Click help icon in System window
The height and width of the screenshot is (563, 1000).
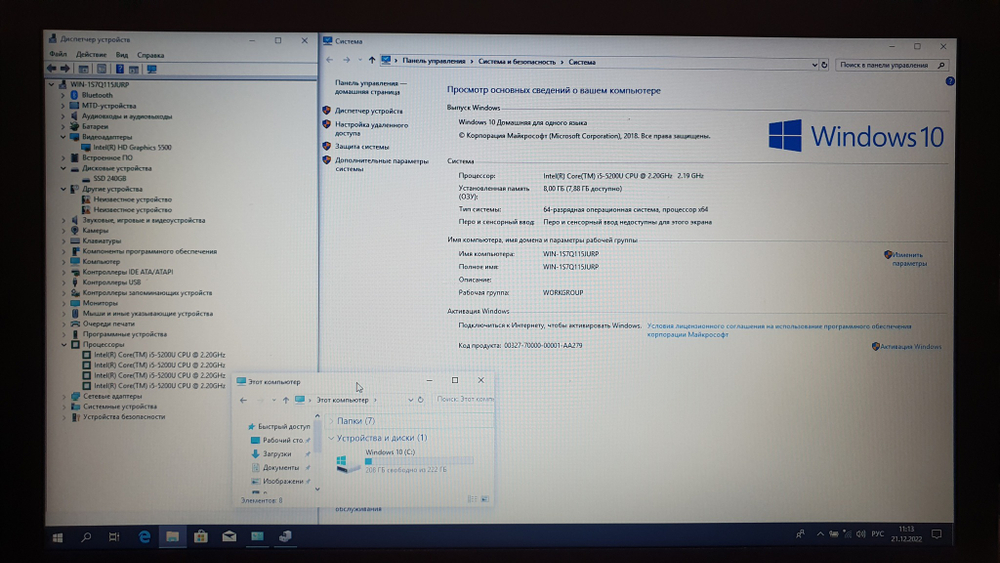point(950,81)
